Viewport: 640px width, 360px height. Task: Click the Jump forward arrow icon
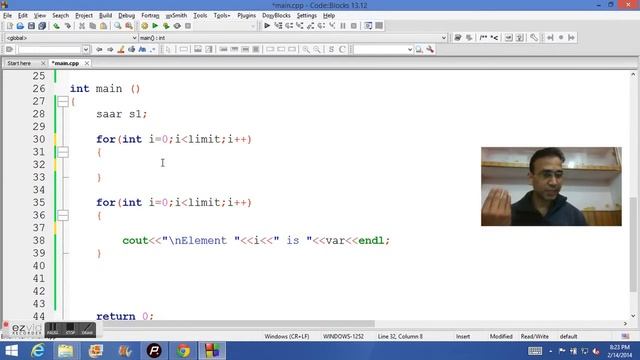110,49
